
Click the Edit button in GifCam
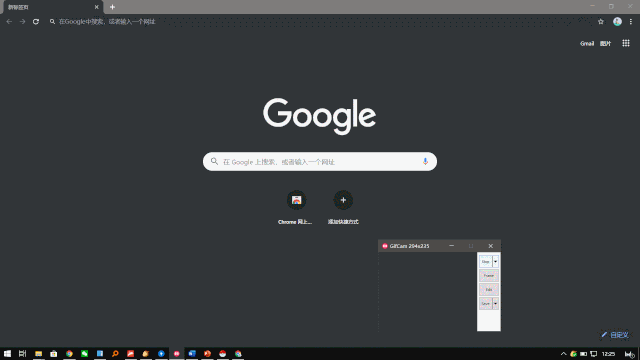coord(489,289)
